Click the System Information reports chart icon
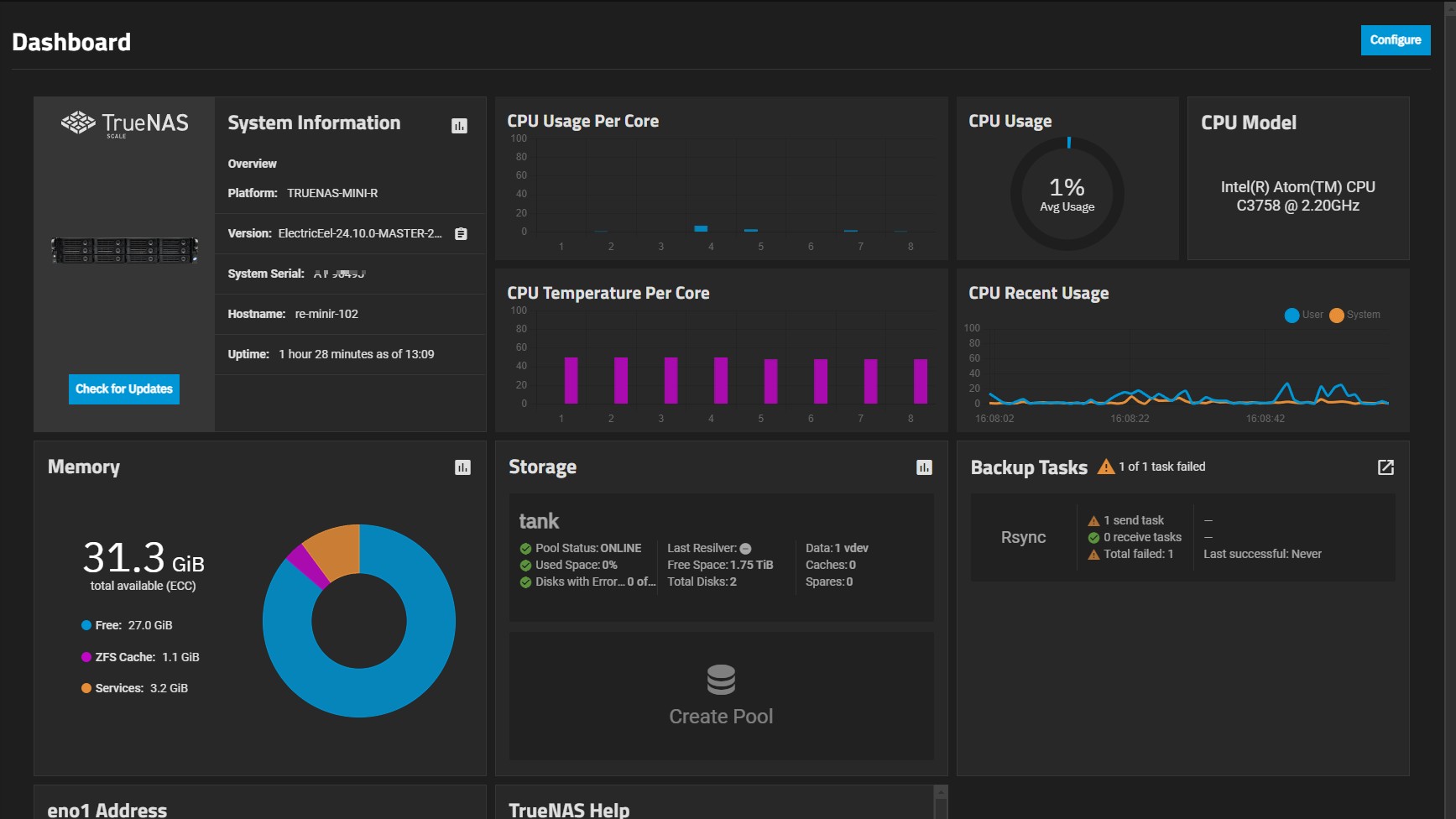 pyautogui.click(x=460, y=124)
